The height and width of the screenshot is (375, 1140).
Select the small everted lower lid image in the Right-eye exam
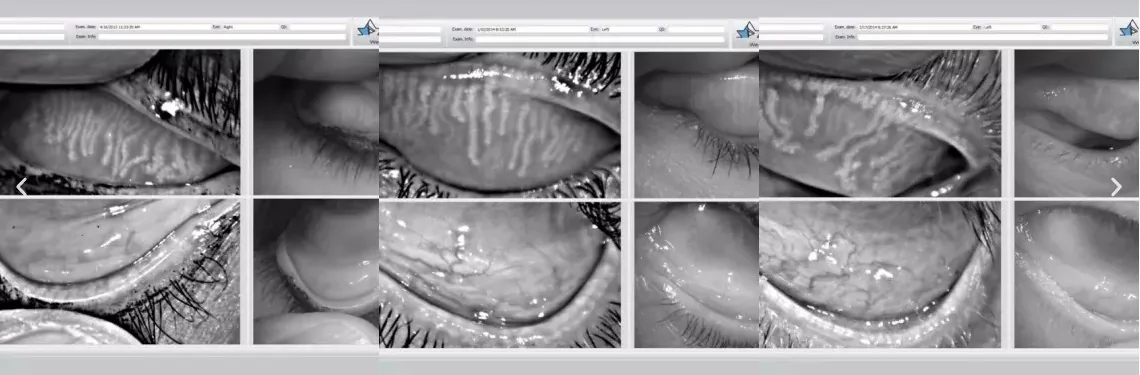[x=316, y=272]
